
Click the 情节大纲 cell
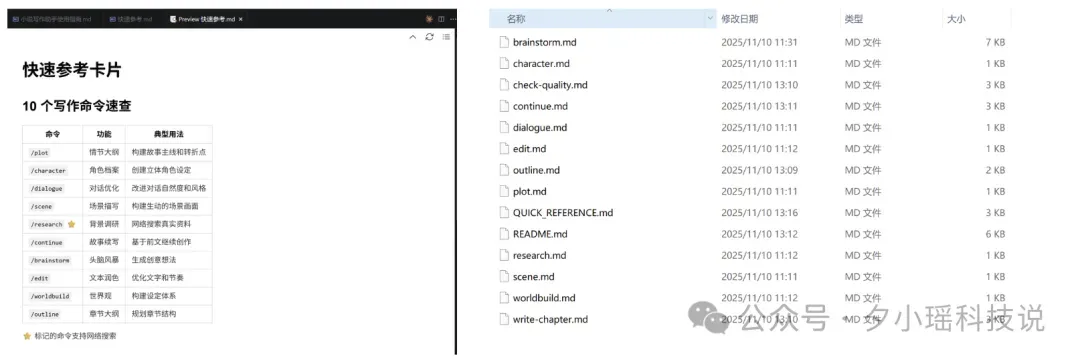104,152
